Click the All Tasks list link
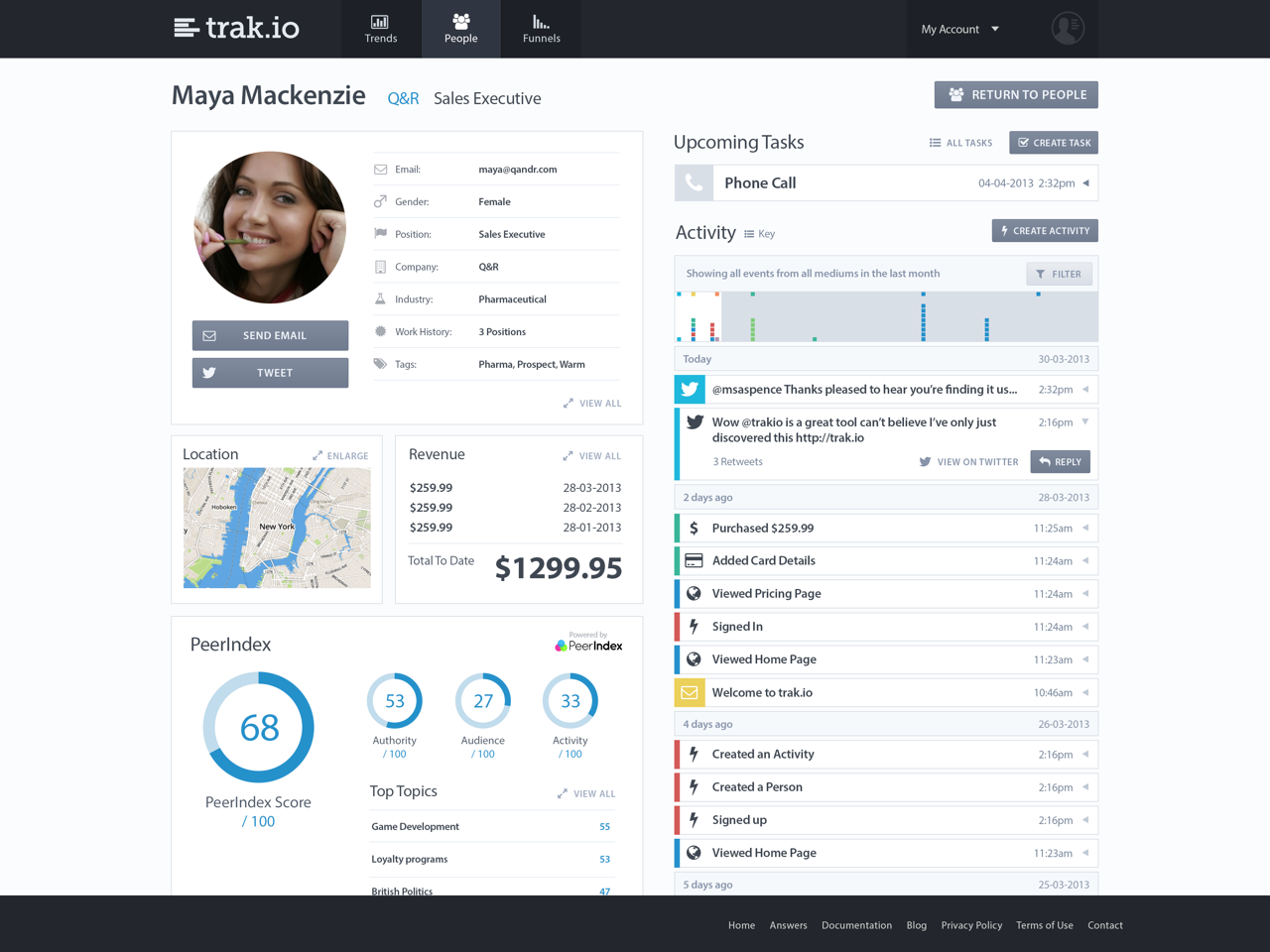This screenshot has width=1270, height=952. tap(960, 143)
